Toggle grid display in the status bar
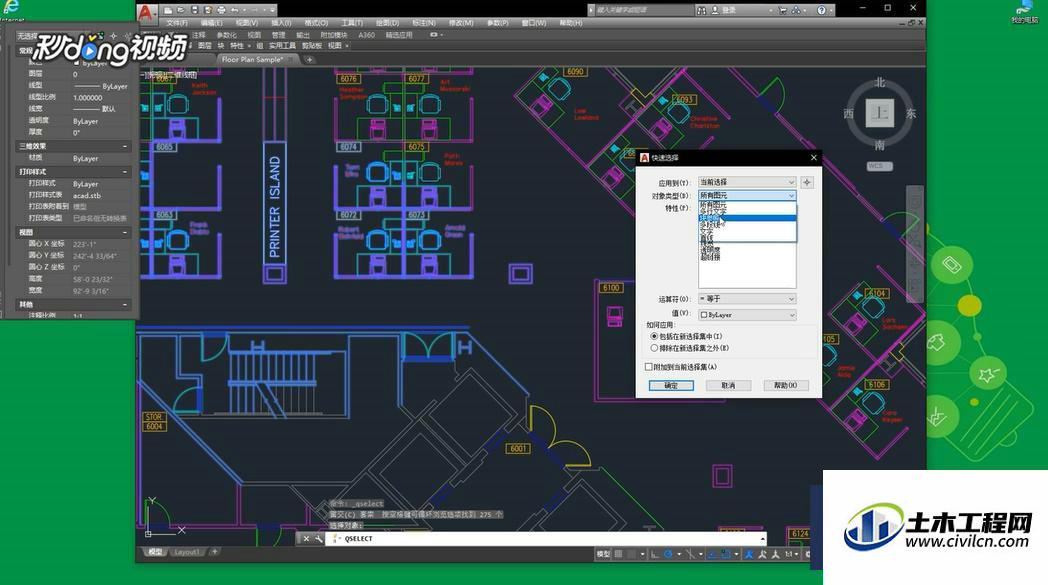 pyautogui.click(x=619, y=554)
